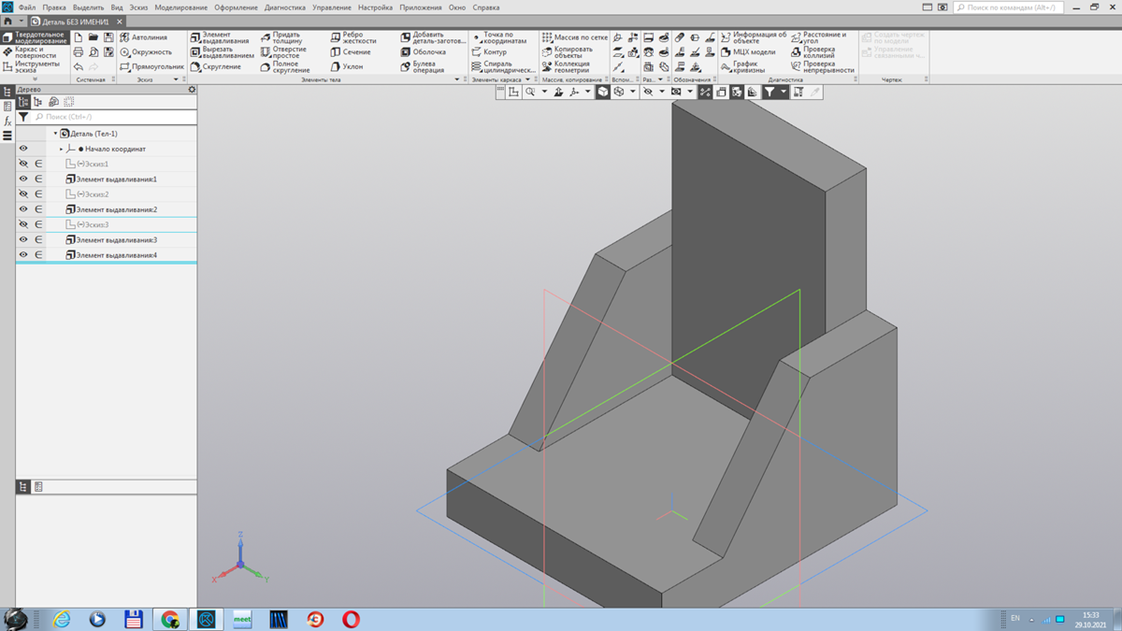Image resolution: width=1122 pixels, height=631 pixels.
Task: Switch to Инструменты эскиза toolset
Action: [x=34, y=67]
